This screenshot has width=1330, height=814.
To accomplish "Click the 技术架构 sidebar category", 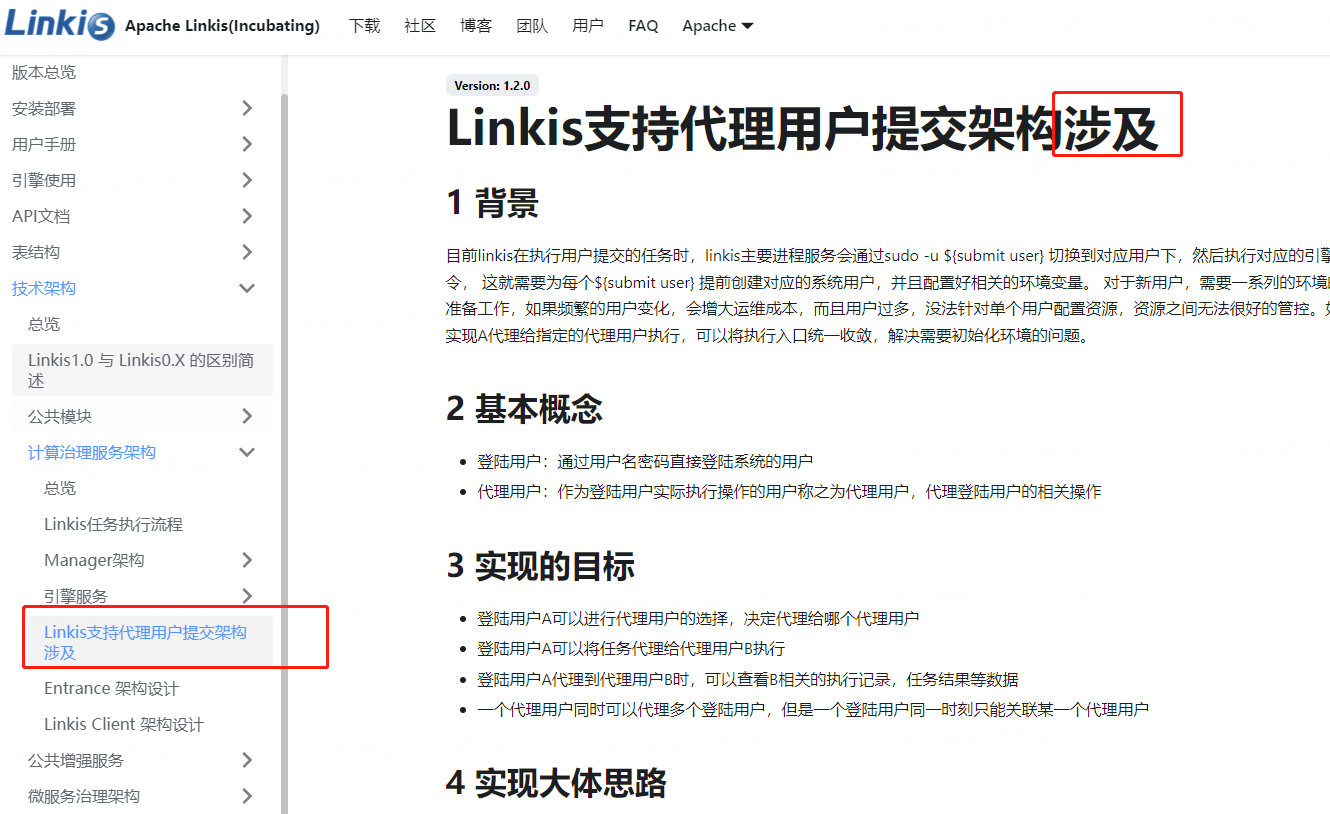I will [x=44, y=288].
